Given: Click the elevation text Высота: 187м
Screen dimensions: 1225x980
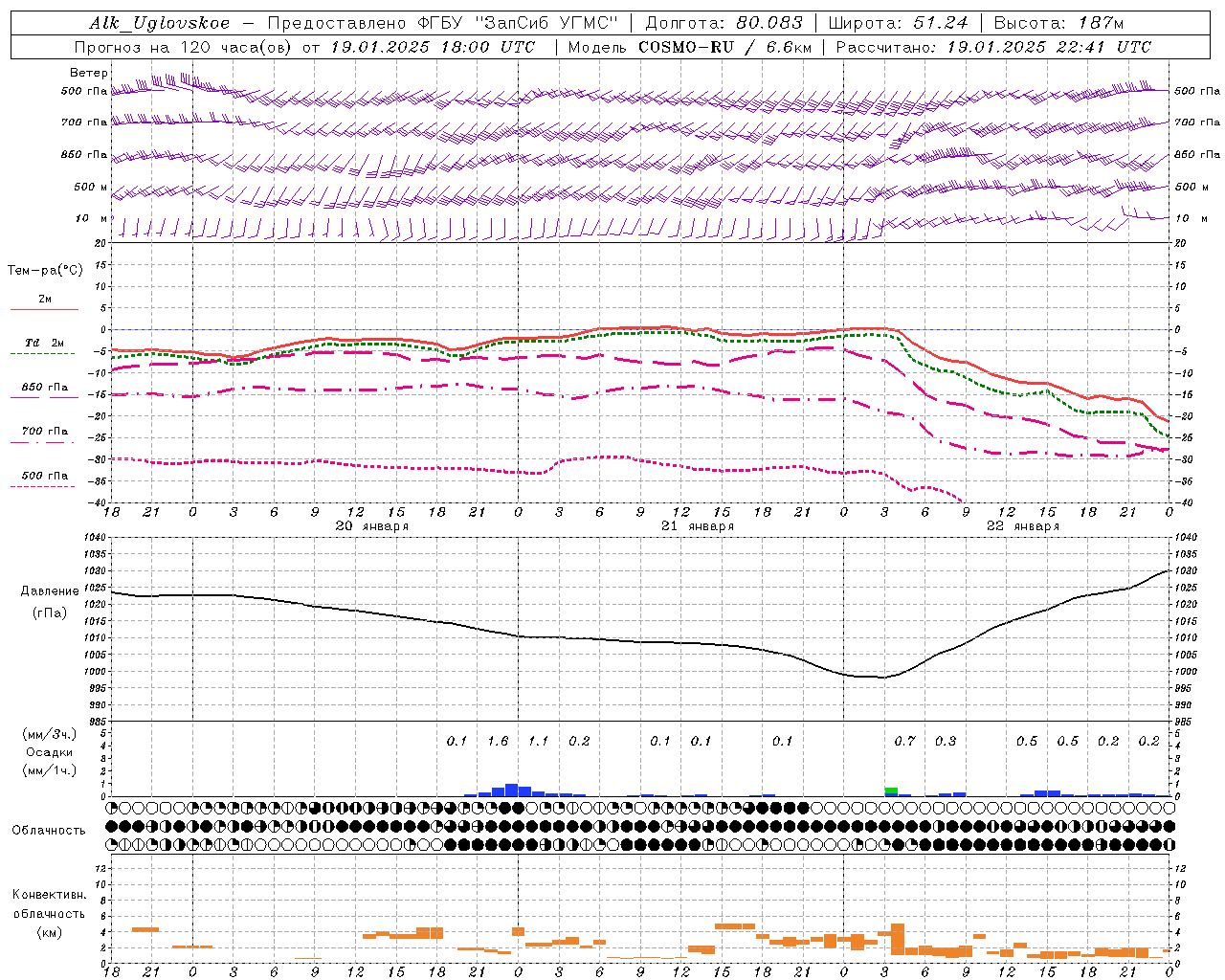Looking at the screenshot, I should click(1058, 23).
